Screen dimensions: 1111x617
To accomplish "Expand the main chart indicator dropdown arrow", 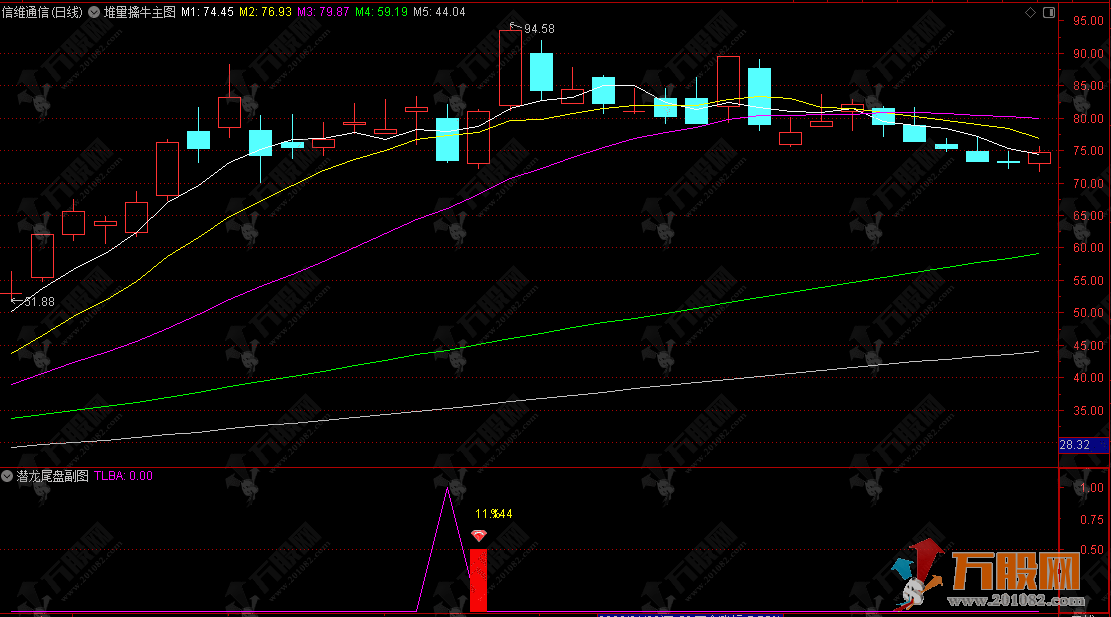I will (x=95, y=13).
